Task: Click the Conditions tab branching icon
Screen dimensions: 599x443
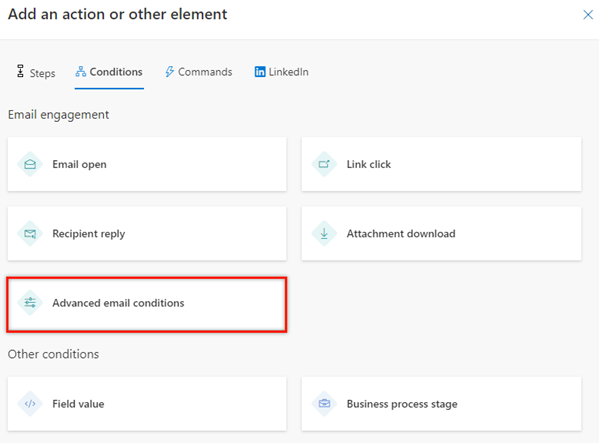Action: [x=81, y=71]
